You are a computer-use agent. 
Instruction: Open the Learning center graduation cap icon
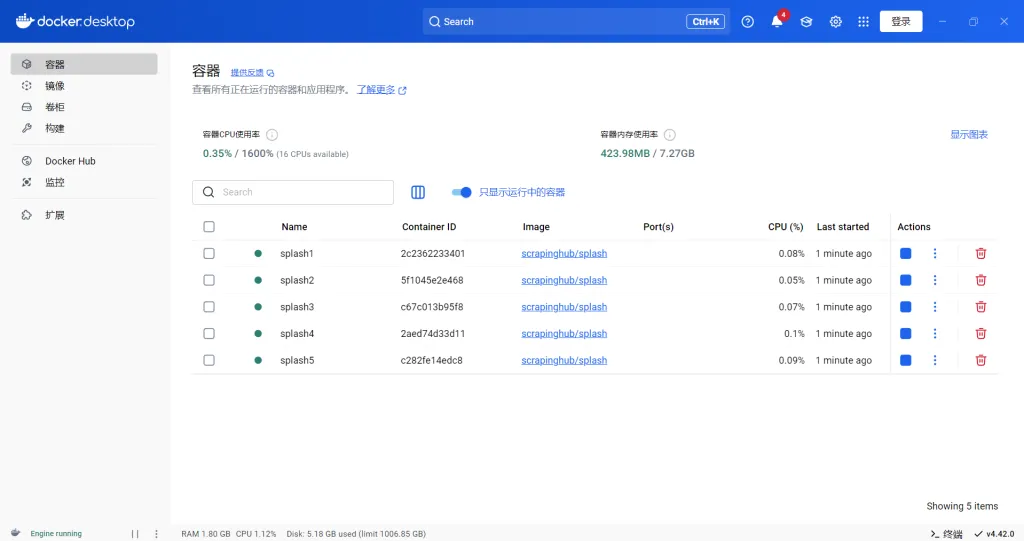click(806, 22)
